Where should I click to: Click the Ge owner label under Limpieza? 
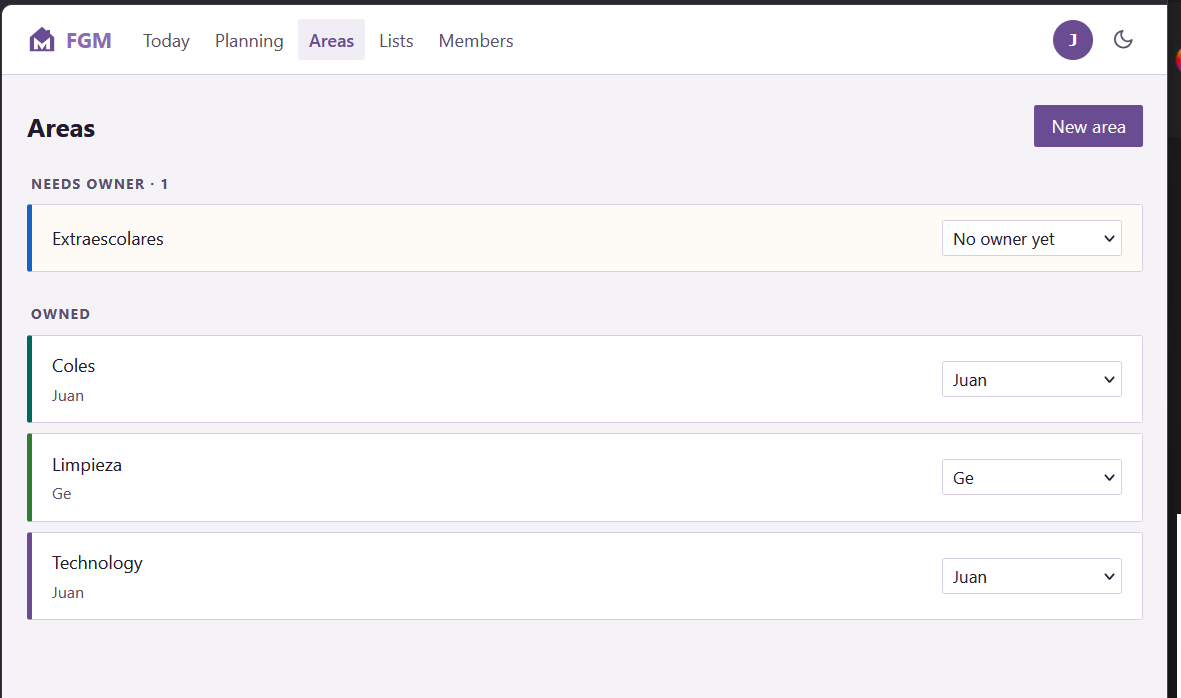pos(62,494)
